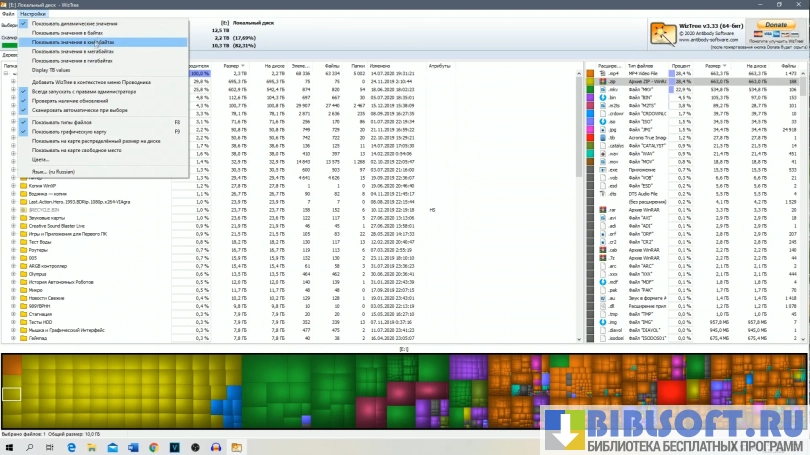Viewport: 810px width, 455px height.
Task: Click the .rar WinRAR archive icon
Action: (603, 210)
